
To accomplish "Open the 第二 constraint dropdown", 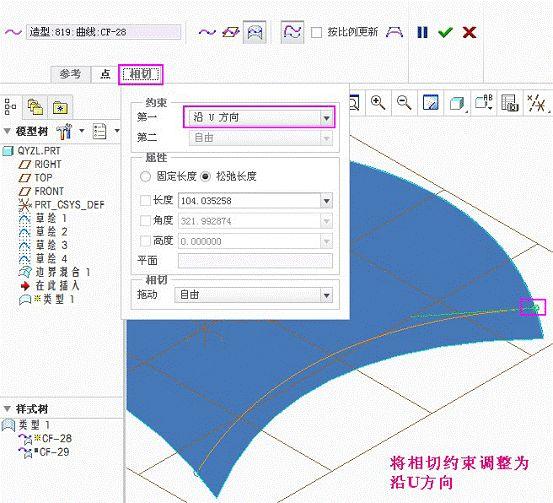I will (261, 138).
